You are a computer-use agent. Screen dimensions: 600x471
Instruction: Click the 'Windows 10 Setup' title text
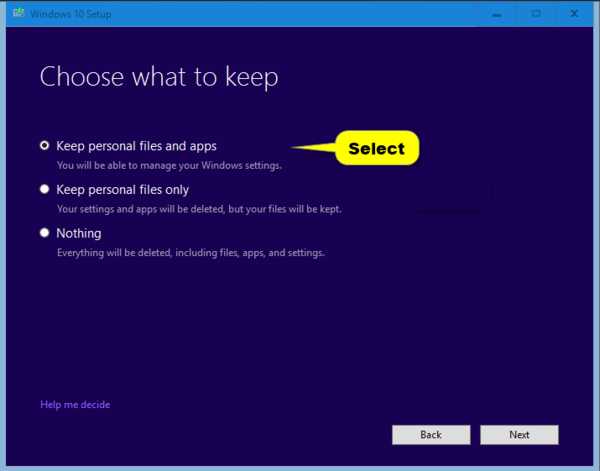tap(70, 14)
